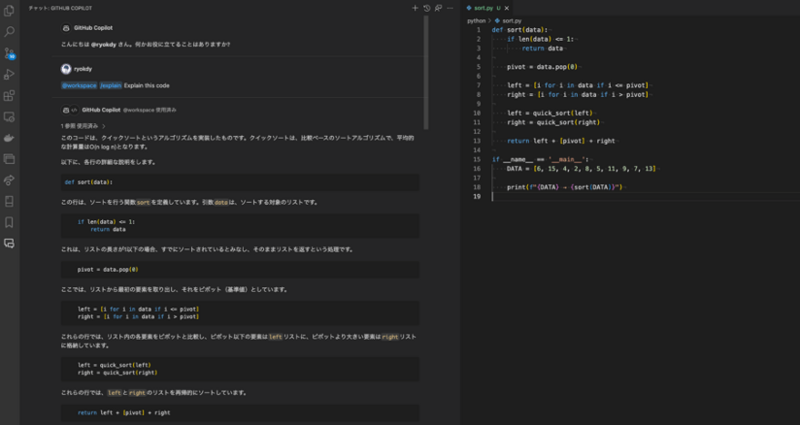Expand the used references chevron
This screenshot has width=800, height=425.
(104, 125)
